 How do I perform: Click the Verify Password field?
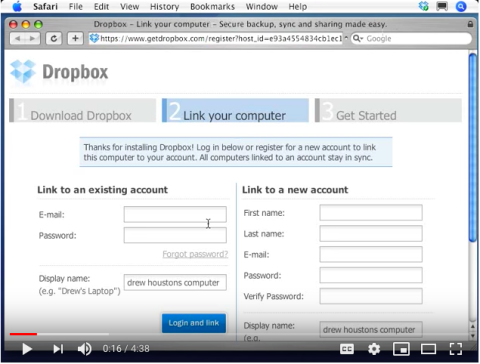click(371, 296)
